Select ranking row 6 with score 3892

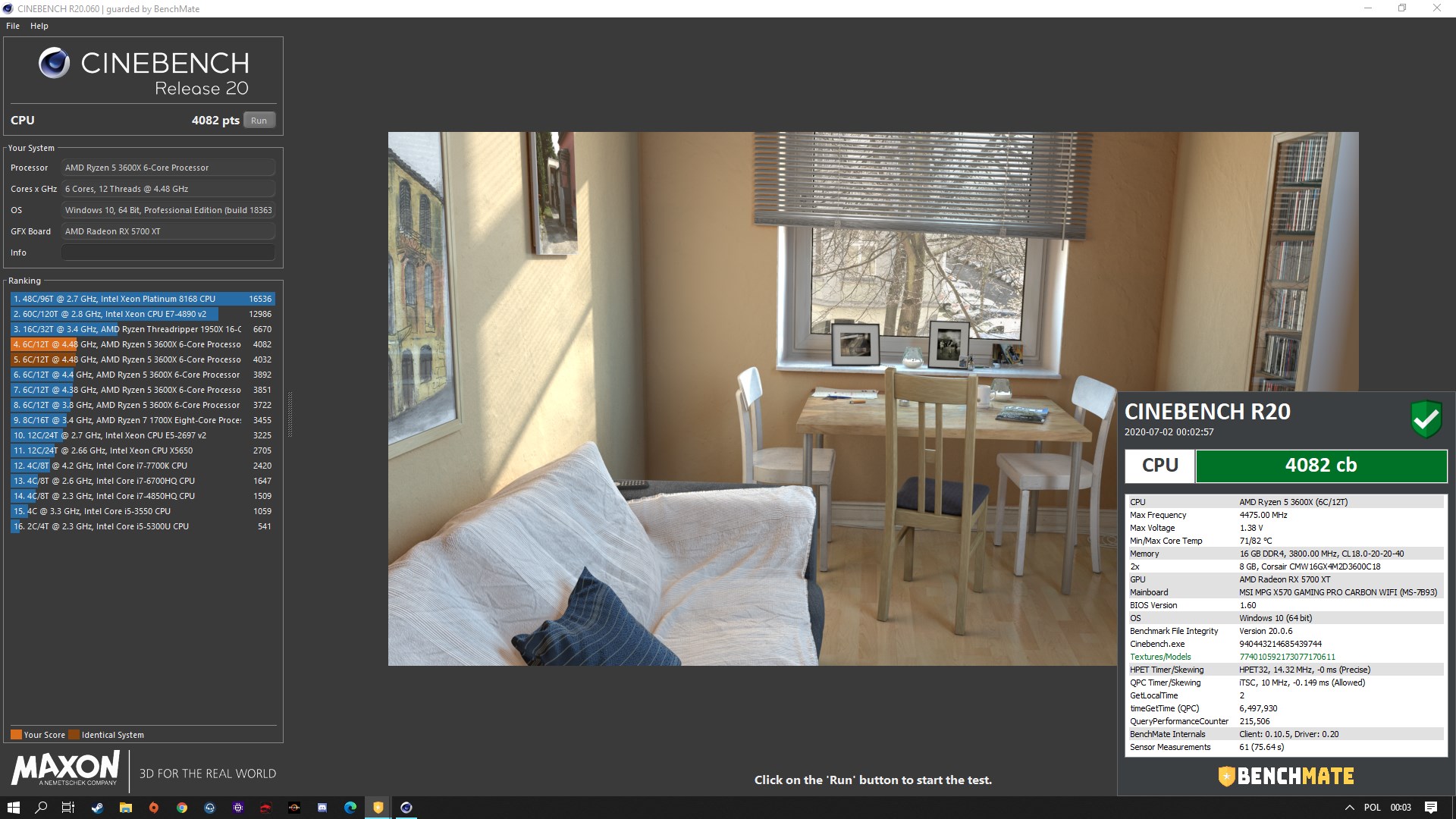(143, 375)
